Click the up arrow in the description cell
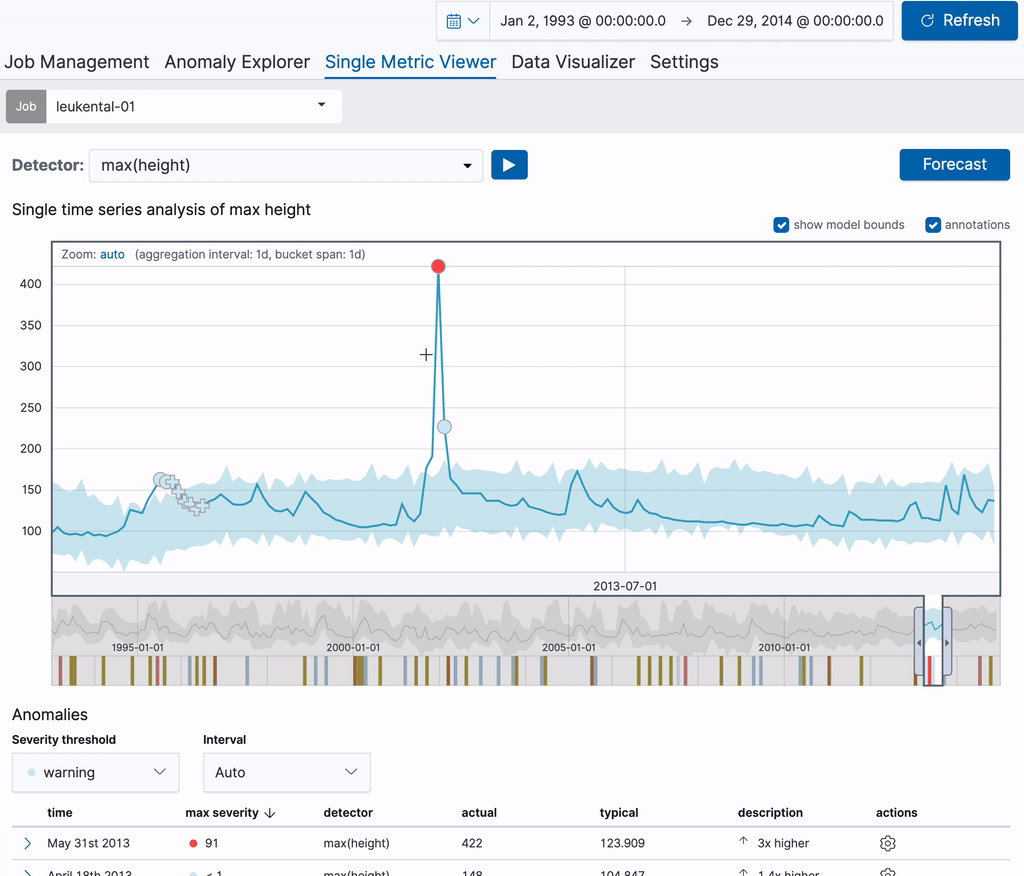 743,842
